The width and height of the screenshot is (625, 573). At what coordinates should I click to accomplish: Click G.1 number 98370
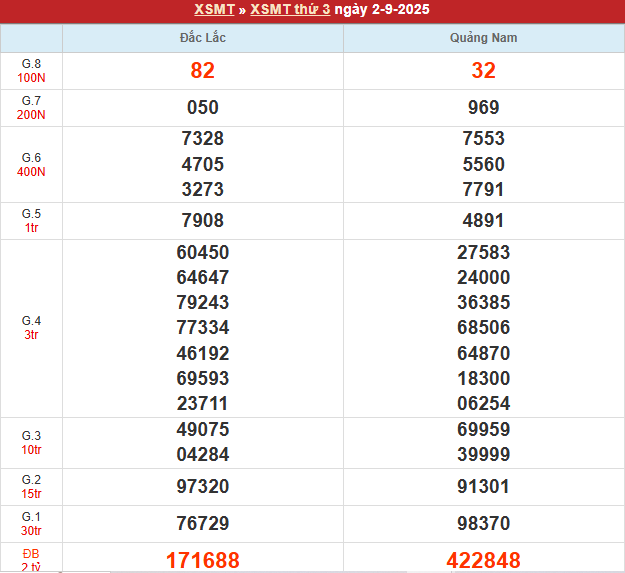(483, 523)
